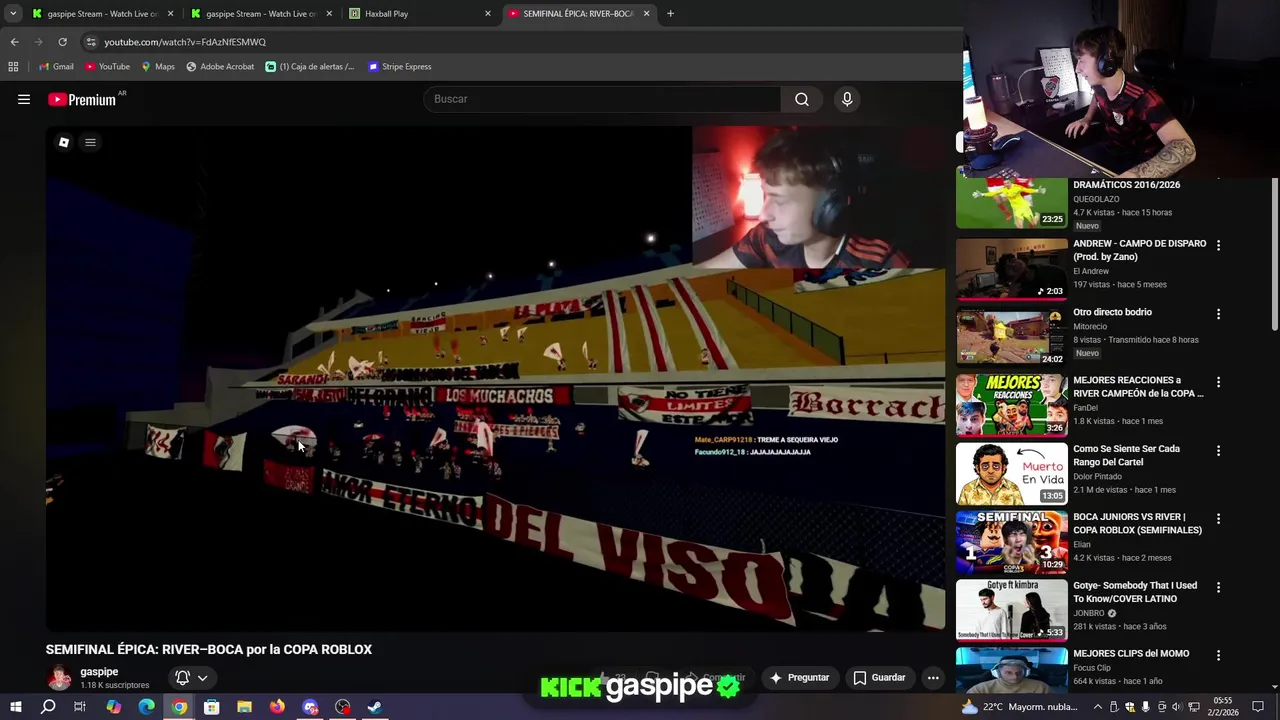Click the recommendations sidebar scrollbar
Screen dimensions: 1280x720
click(1275, 255)
